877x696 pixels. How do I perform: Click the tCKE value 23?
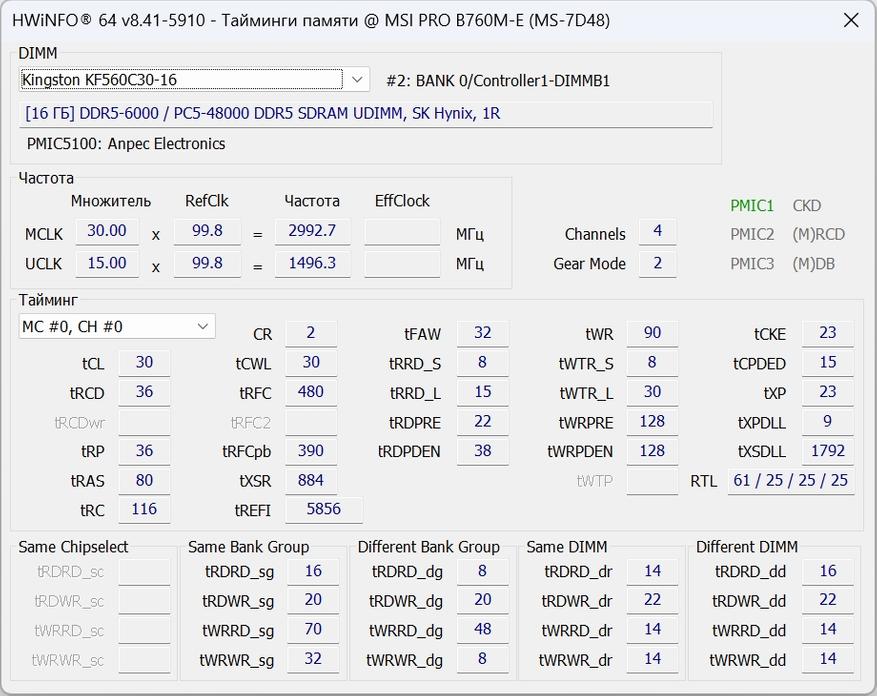point(828,333)
